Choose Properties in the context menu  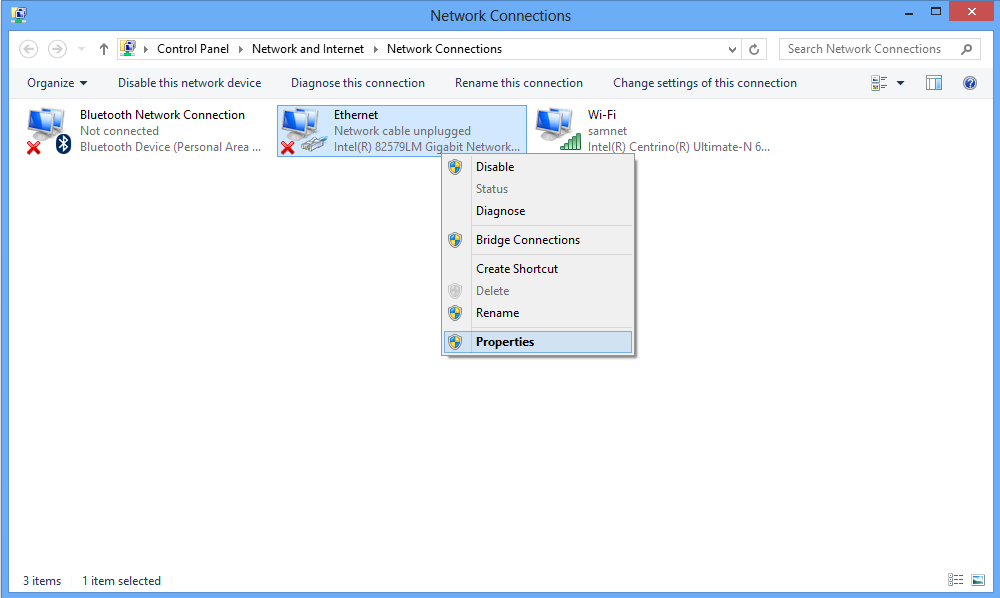(538, 342)
